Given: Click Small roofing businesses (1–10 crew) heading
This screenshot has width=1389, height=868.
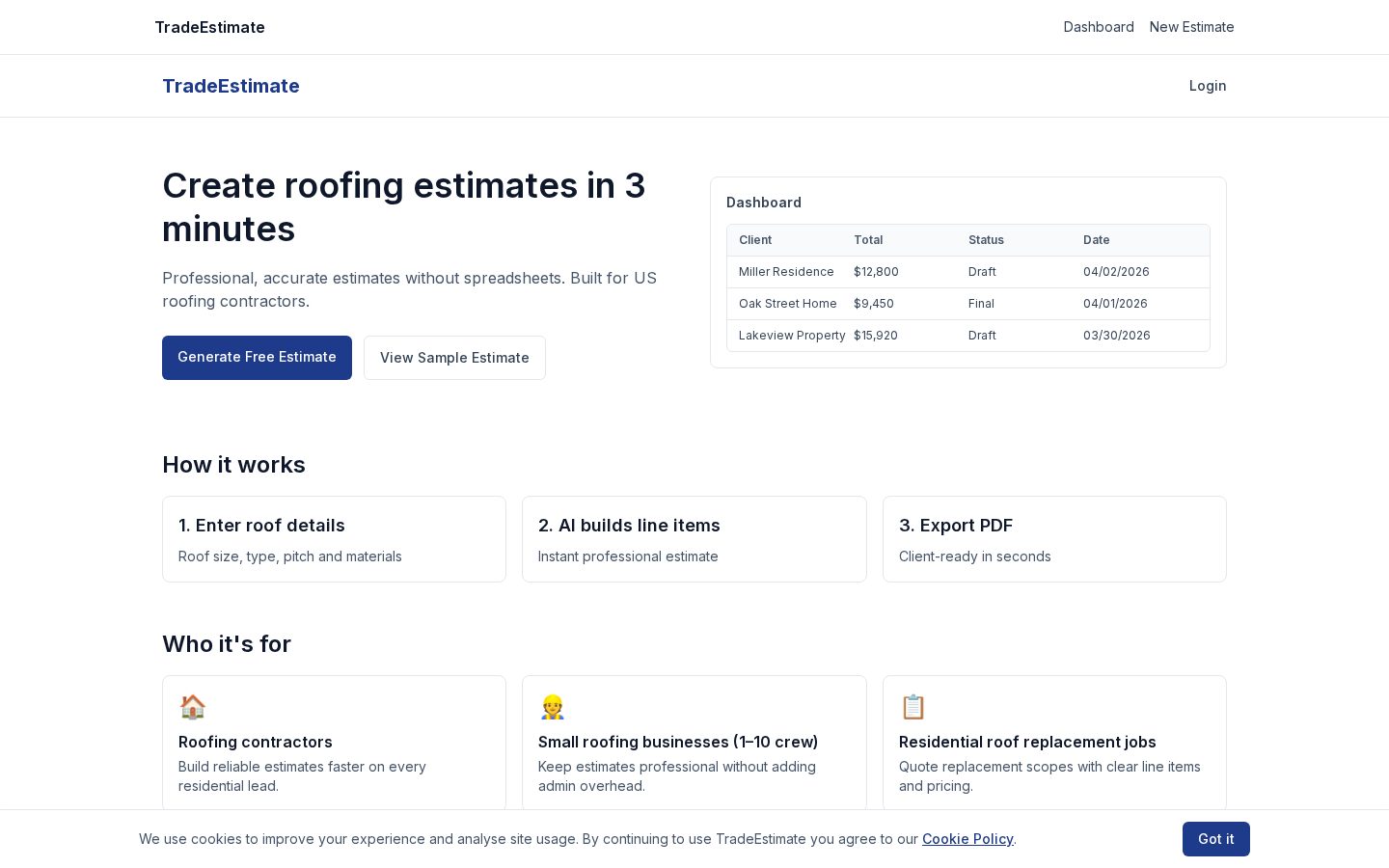Looking at the screenshot, I should coord(678,742).
